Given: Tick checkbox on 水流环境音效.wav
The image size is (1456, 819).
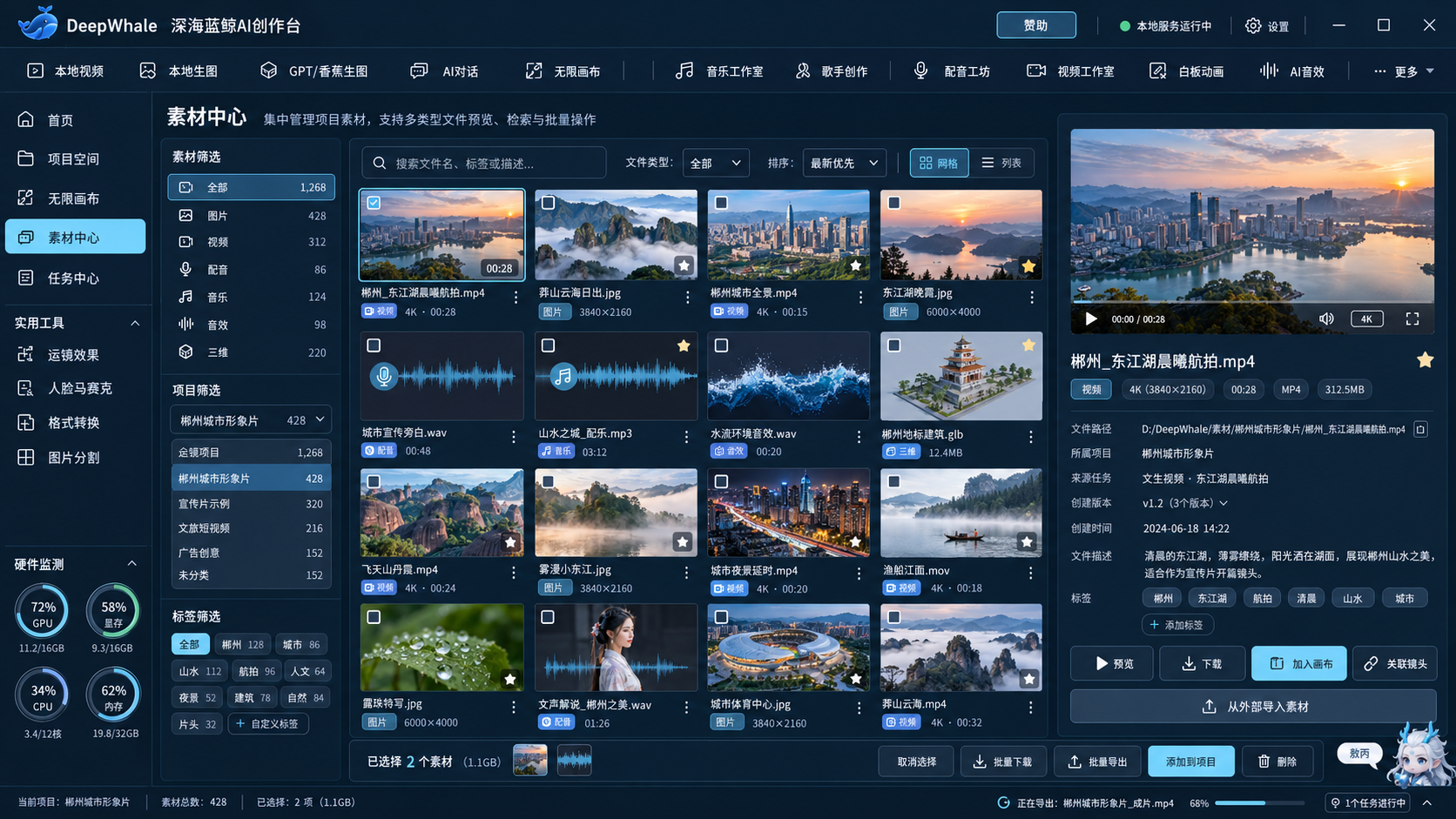Looking at the screenshot, I should (721, 346).
